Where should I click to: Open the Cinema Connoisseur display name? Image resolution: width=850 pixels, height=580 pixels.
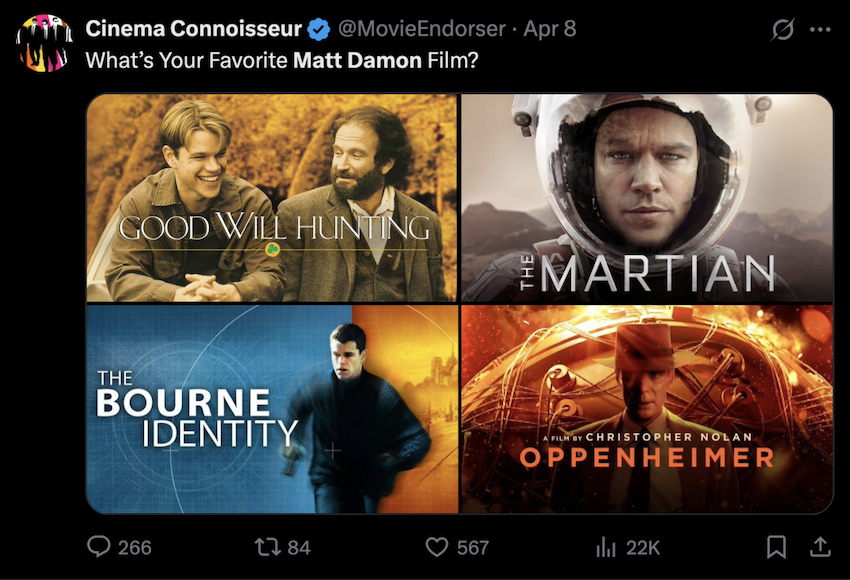[x=194, y=29]
